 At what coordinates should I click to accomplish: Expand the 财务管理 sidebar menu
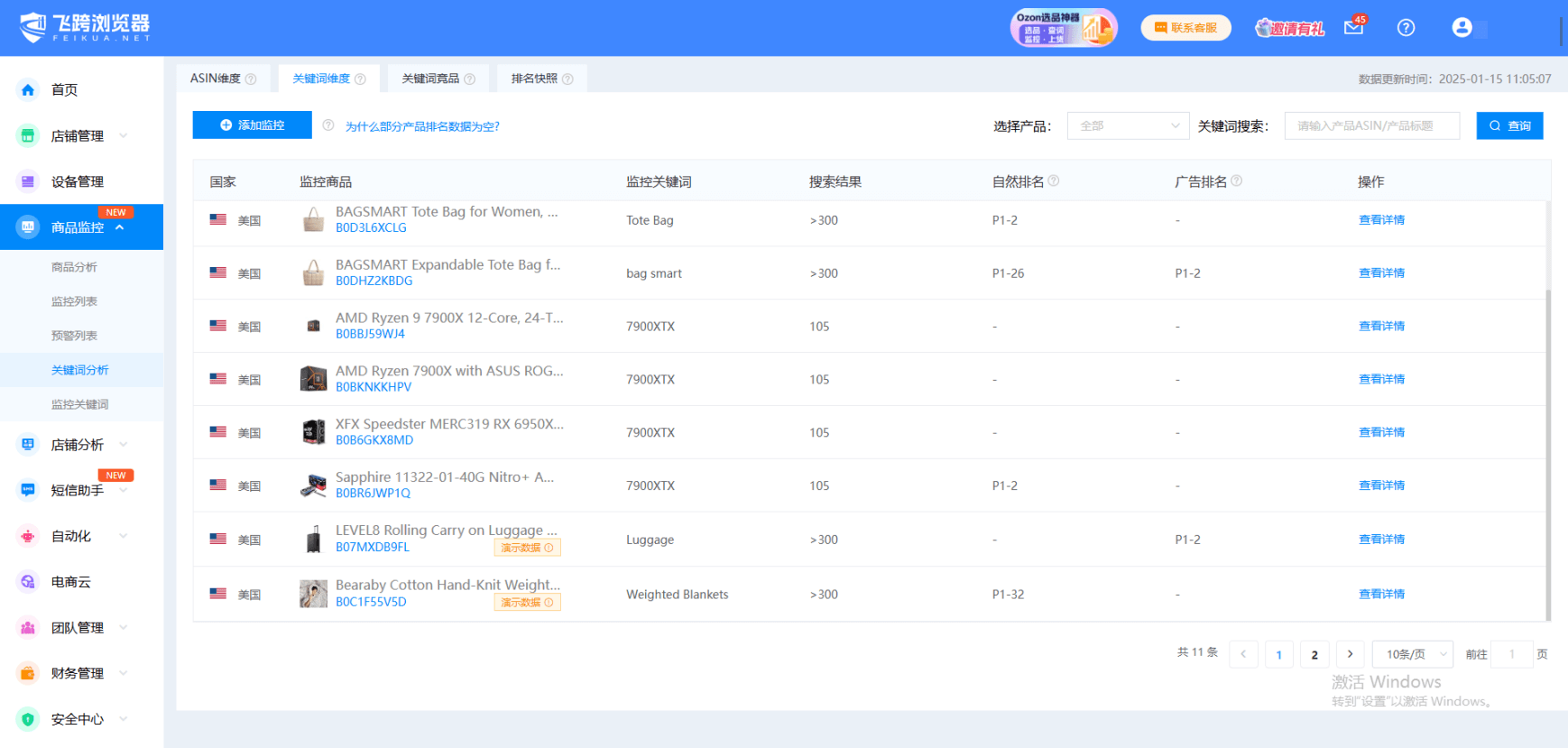(x=124, y=673)
